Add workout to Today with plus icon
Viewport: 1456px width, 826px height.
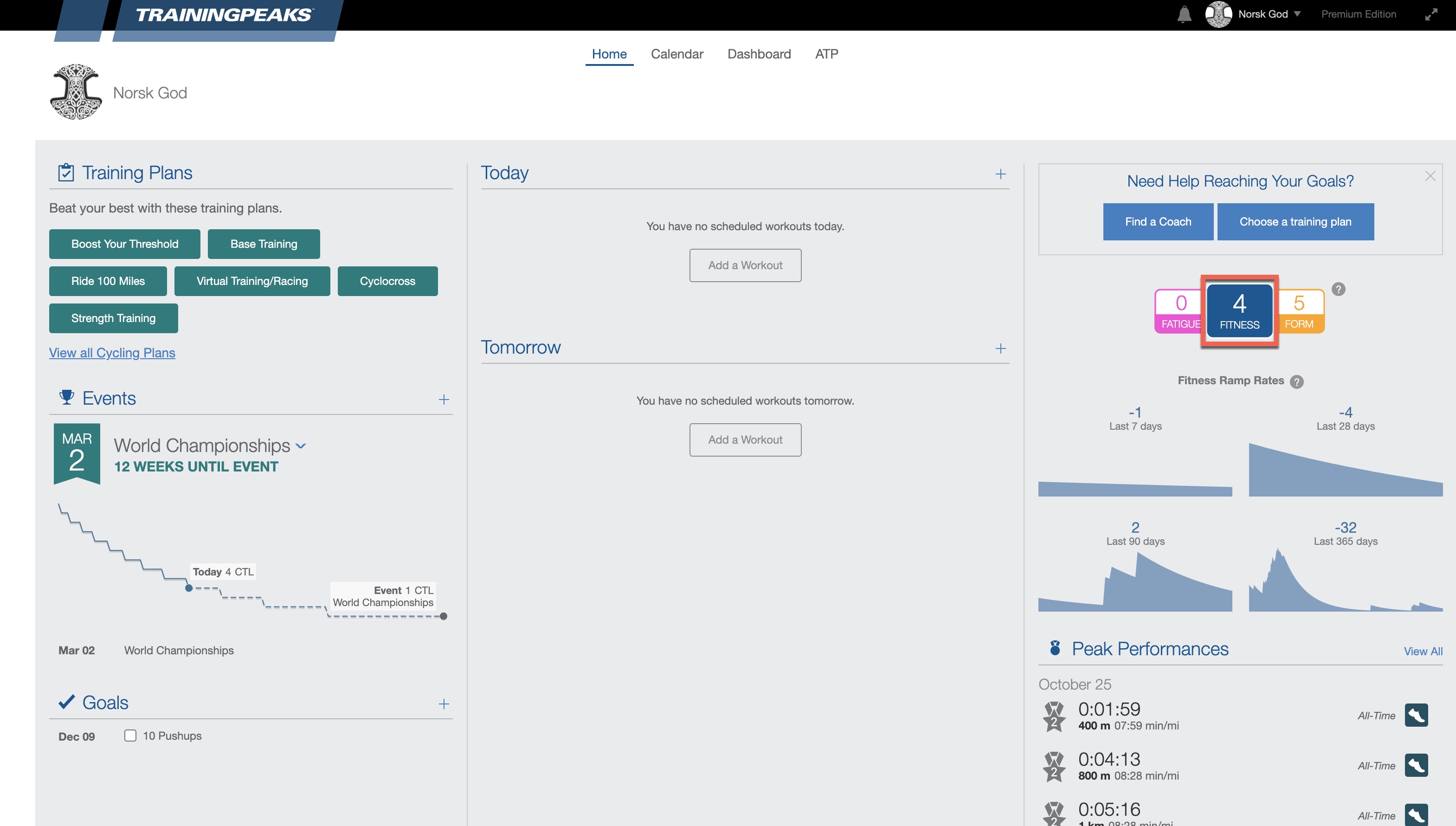1000,174
